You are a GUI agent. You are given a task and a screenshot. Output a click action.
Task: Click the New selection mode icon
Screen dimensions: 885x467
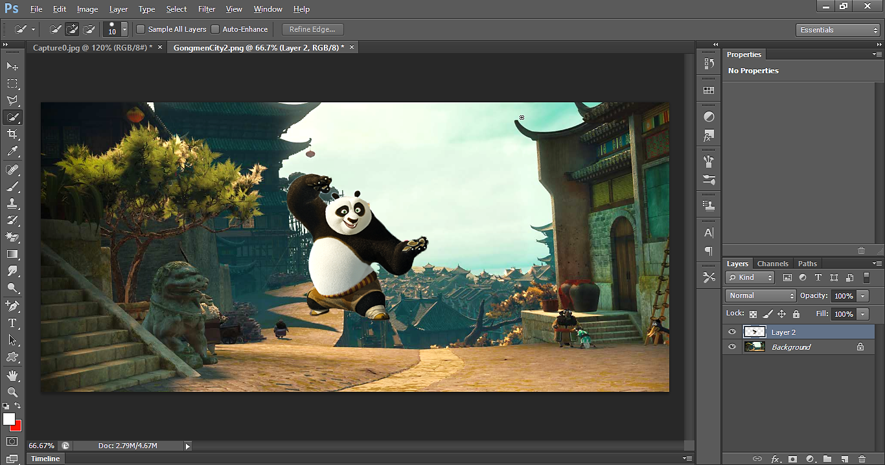click(x=55, y=29)
